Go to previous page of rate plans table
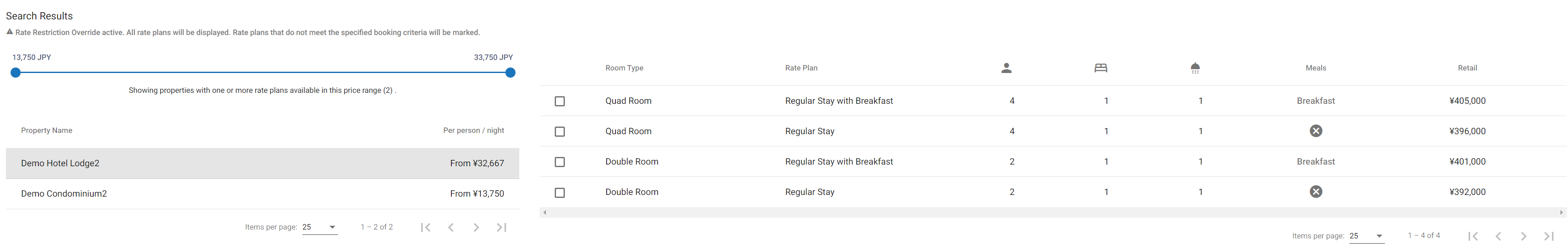Viewport: 1568px width, 246px height. [1498, 236]
